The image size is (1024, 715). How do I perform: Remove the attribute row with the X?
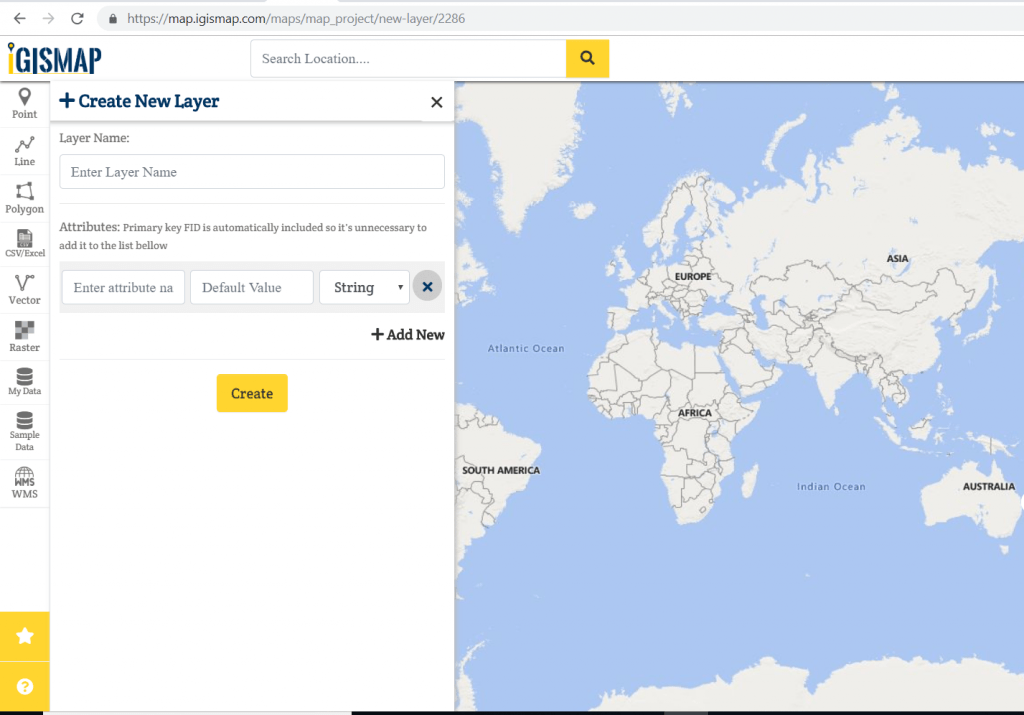point(427,286)
